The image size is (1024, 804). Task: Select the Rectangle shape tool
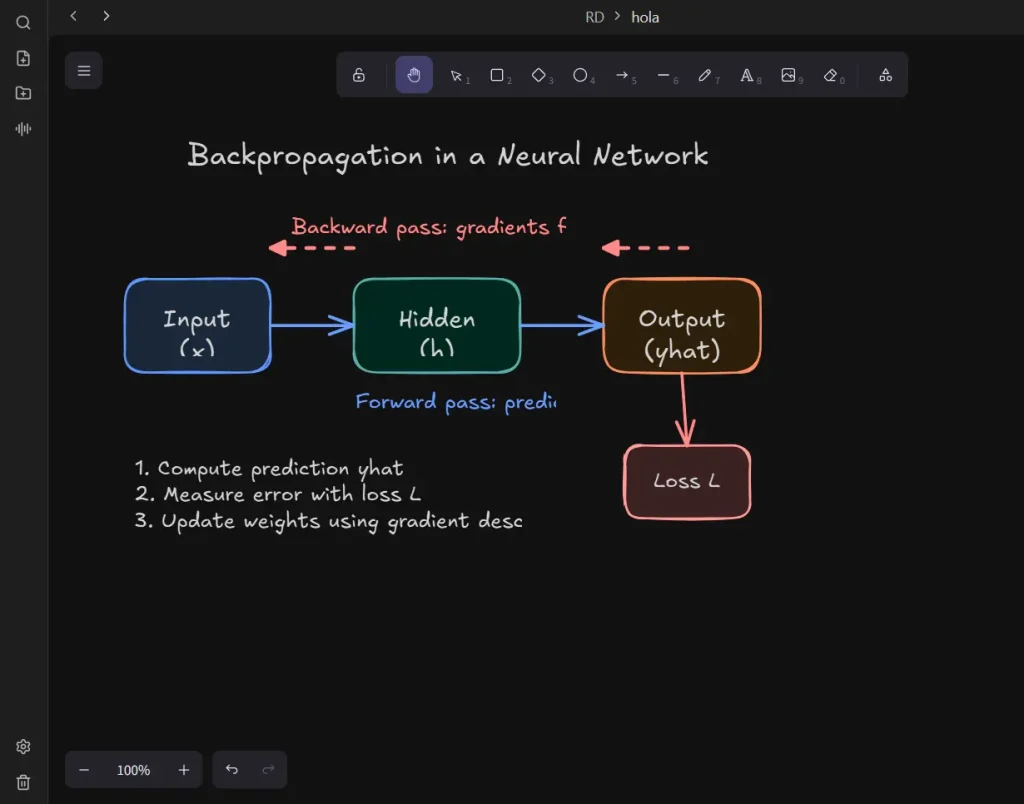point(497,75)
